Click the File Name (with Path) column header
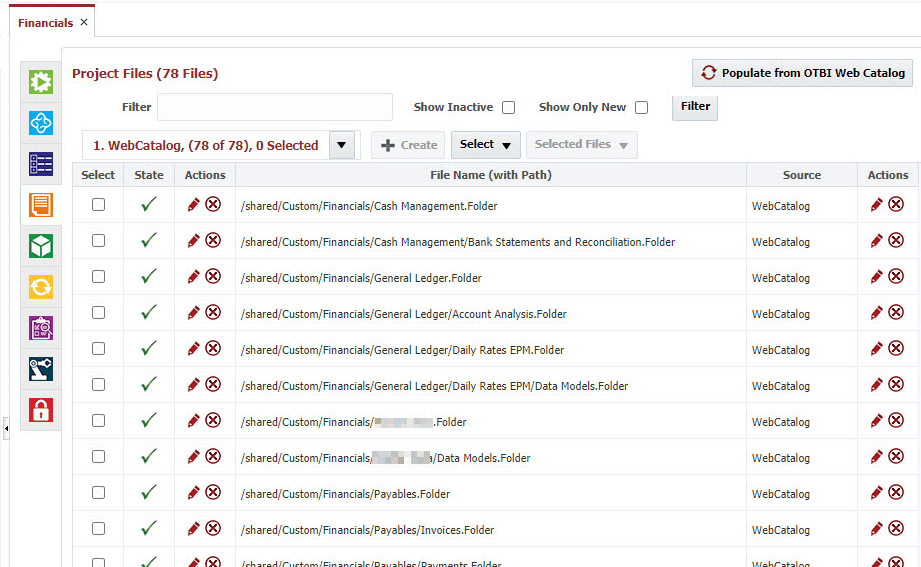 point(490,175)
